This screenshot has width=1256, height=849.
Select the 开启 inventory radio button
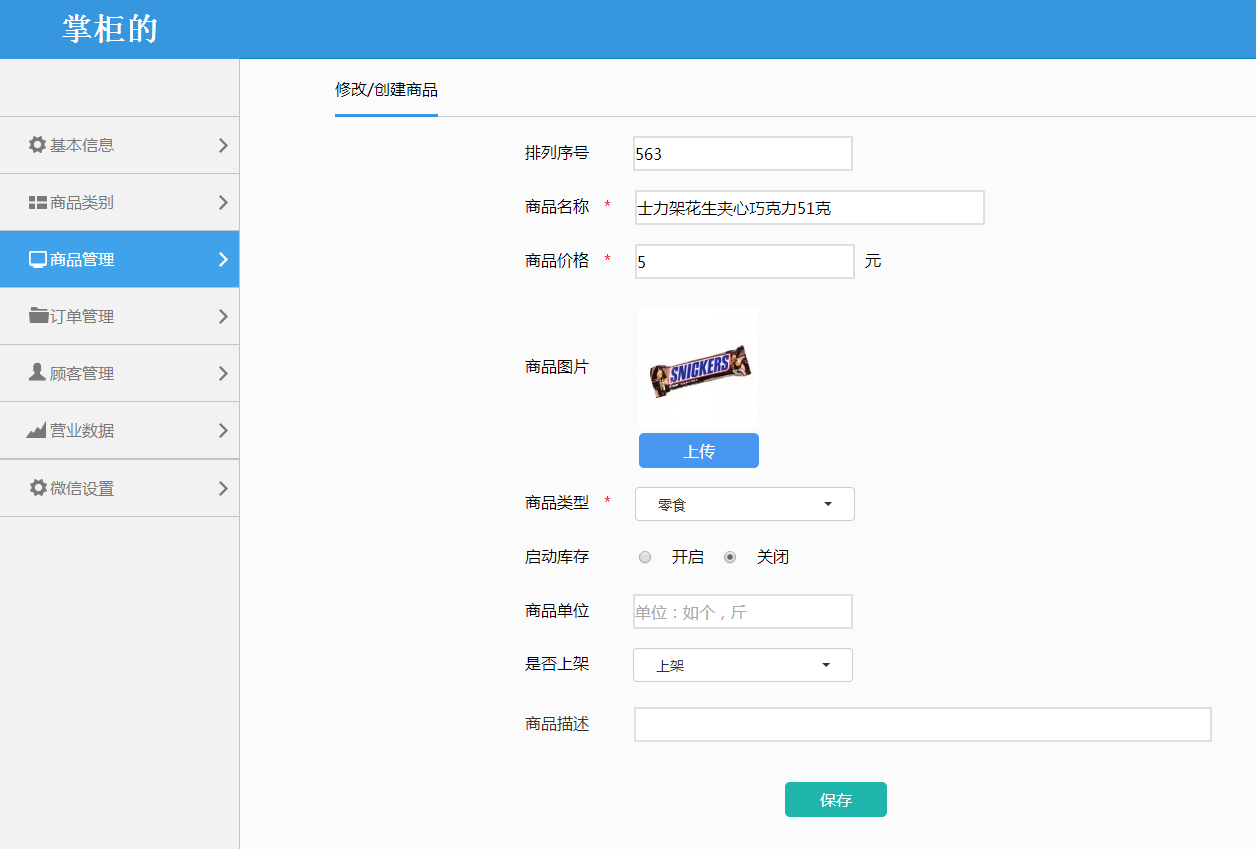tap(645, 557)
